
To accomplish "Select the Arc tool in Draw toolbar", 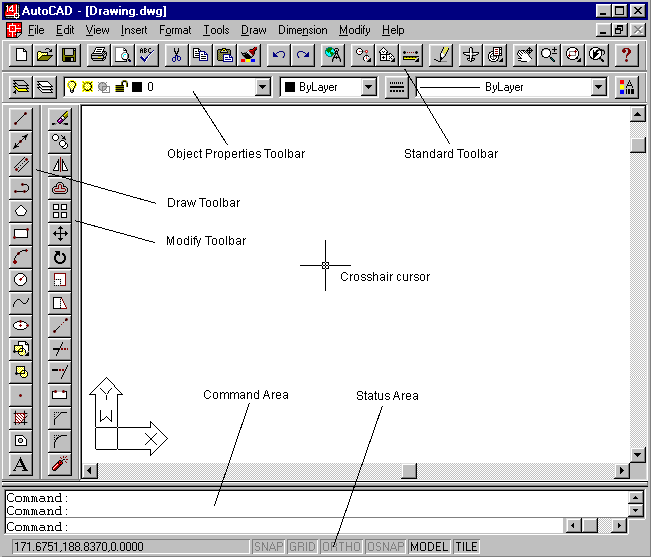I will (x=20, y=257).
